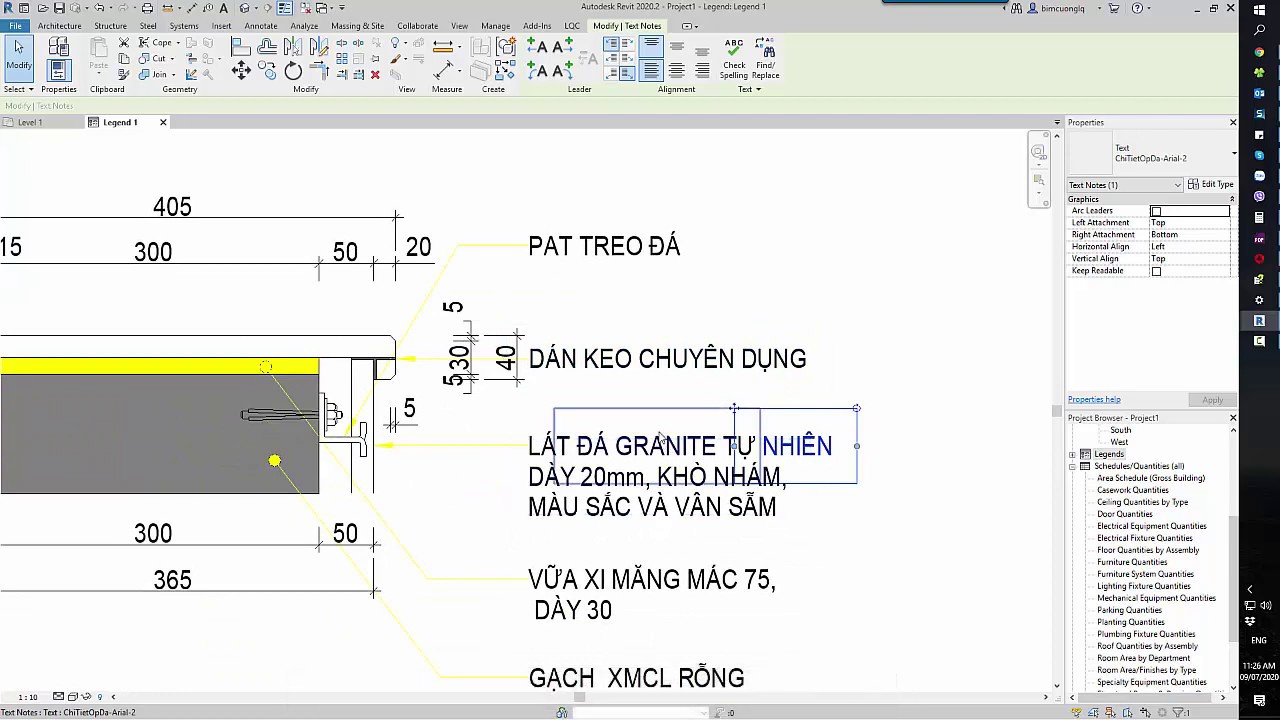Image resolution: width=1280 pixels, height=720 pixels.
Task: Close the Project Browser panel
Action: [x=1232, y=418]
